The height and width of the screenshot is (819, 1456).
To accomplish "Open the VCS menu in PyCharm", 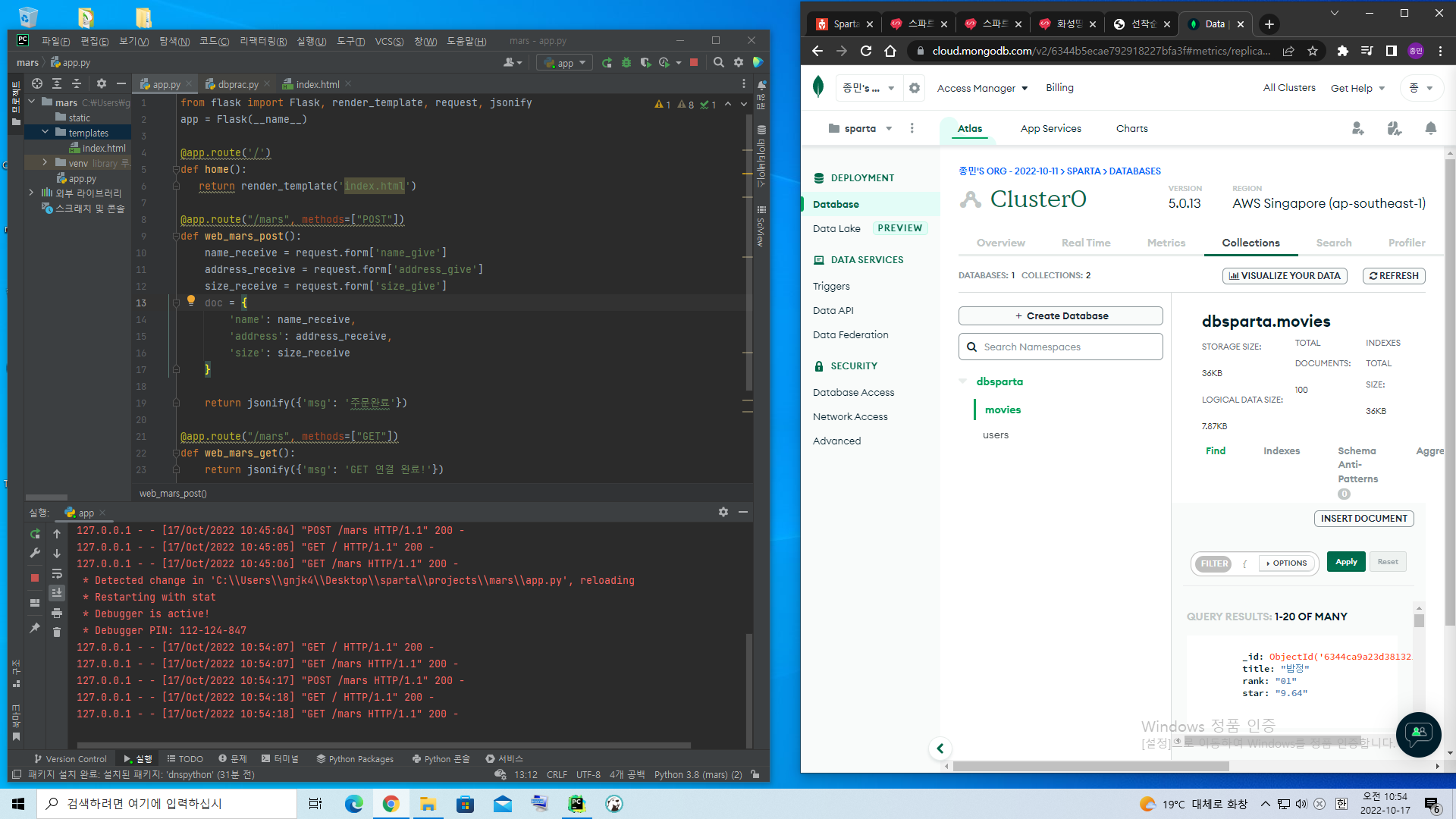I will point(389,41).
